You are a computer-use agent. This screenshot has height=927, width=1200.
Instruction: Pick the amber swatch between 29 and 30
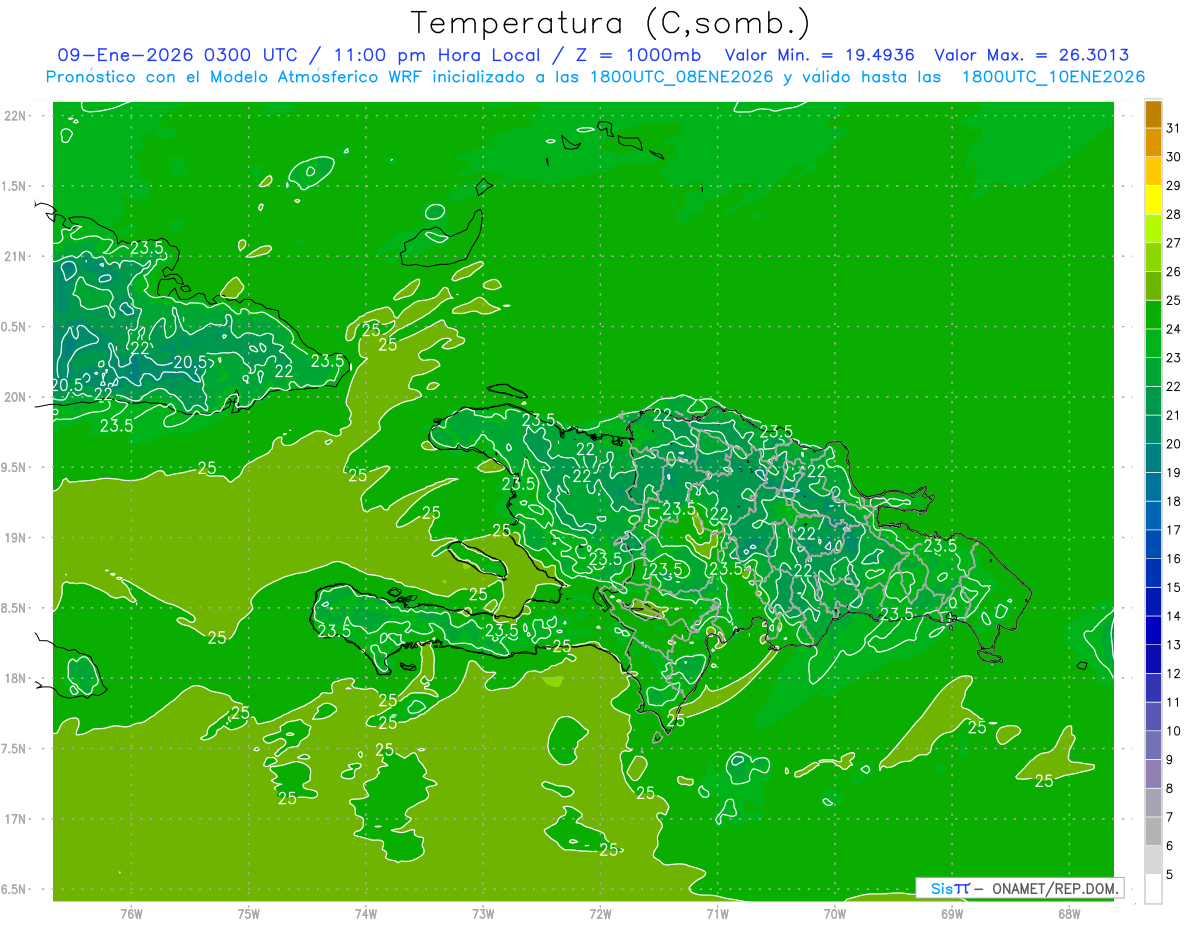(x=1153, y=171)
